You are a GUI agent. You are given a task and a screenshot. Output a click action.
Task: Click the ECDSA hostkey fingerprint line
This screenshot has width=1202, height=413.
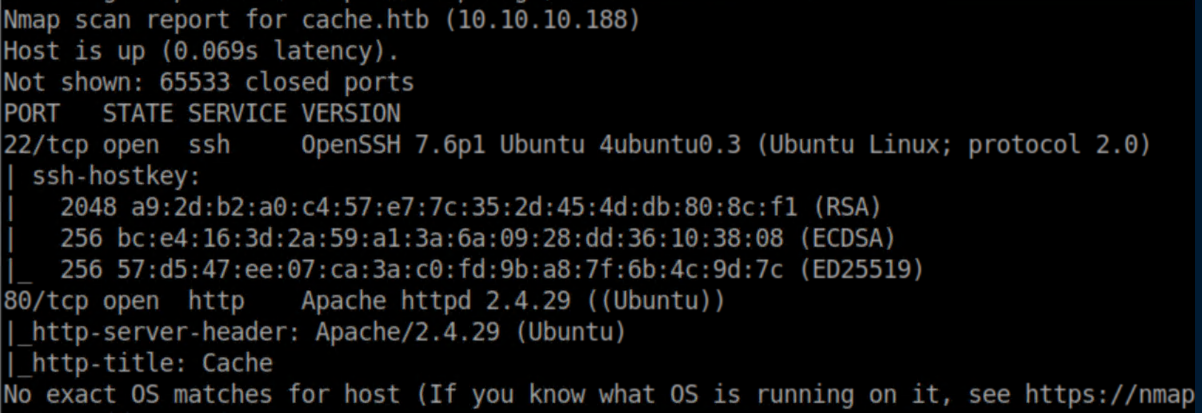(477, 239)
